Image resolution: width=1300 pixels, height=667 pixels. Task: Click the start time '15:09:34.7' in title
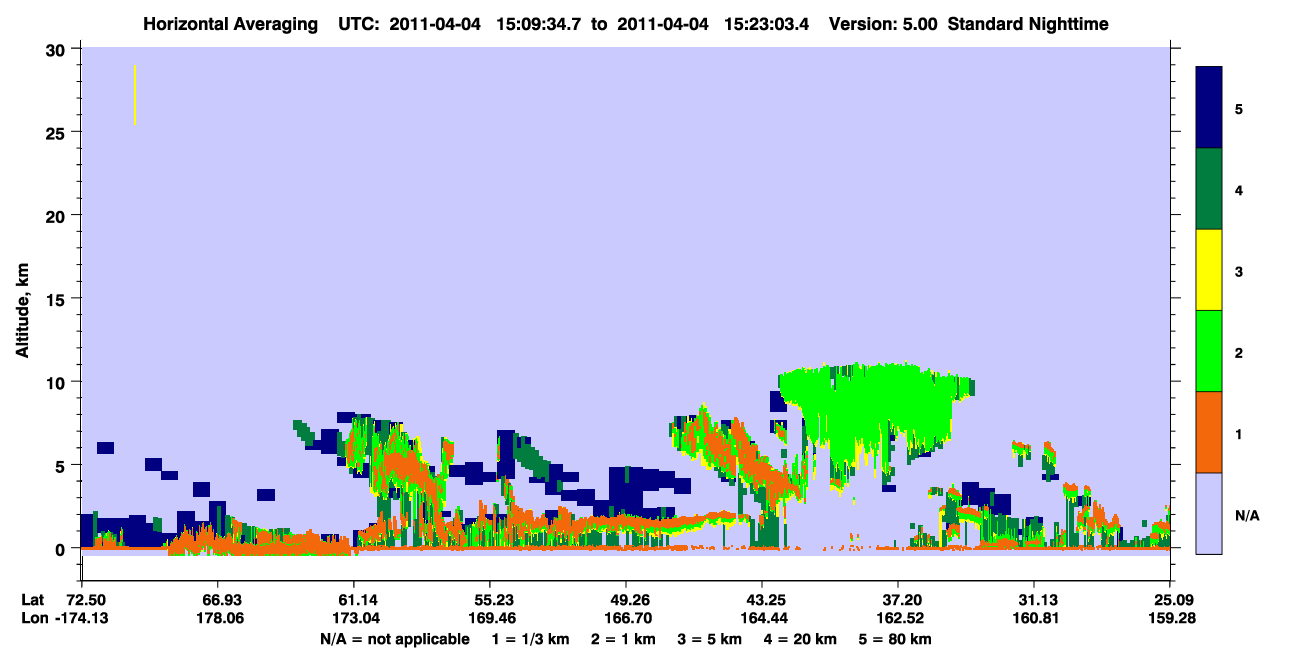tap(540, 23)
